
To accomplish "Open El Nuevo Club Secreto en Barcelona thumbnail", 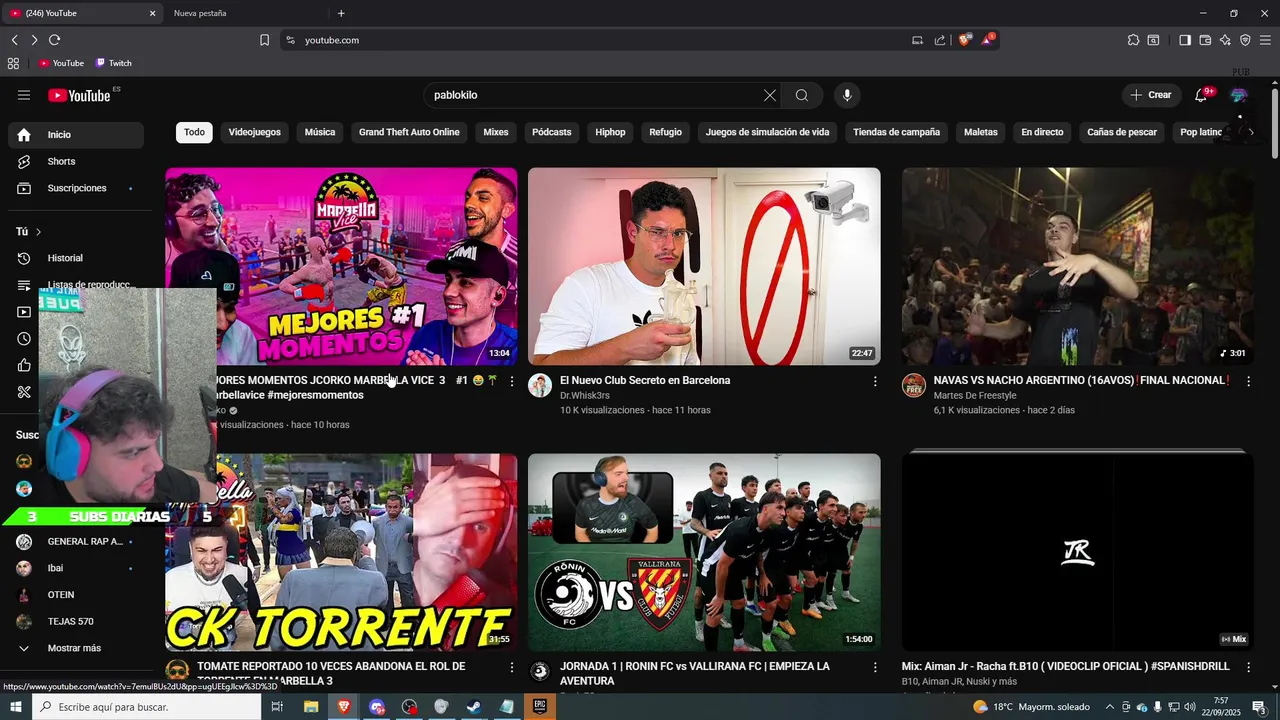I will (704, 266).
